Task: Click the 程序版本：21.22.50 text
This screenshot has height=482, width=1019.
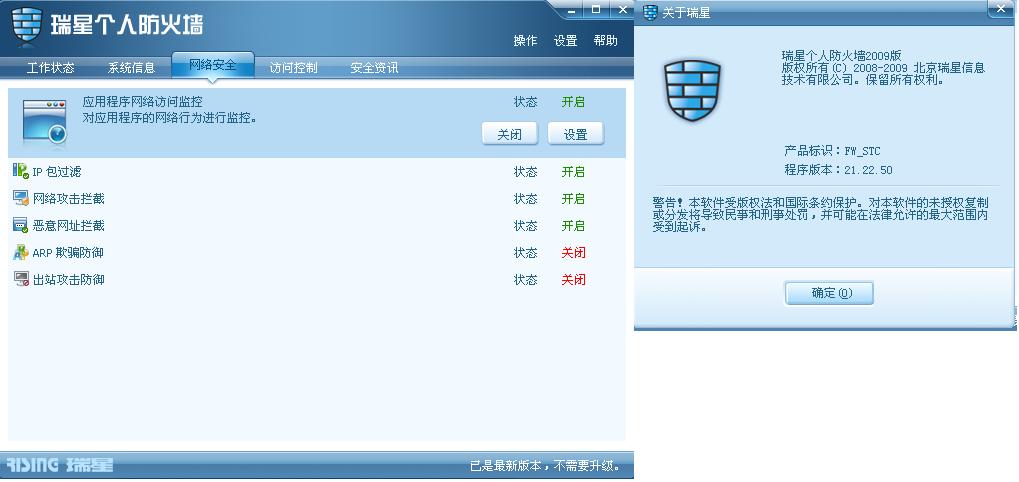Action: 838,170
